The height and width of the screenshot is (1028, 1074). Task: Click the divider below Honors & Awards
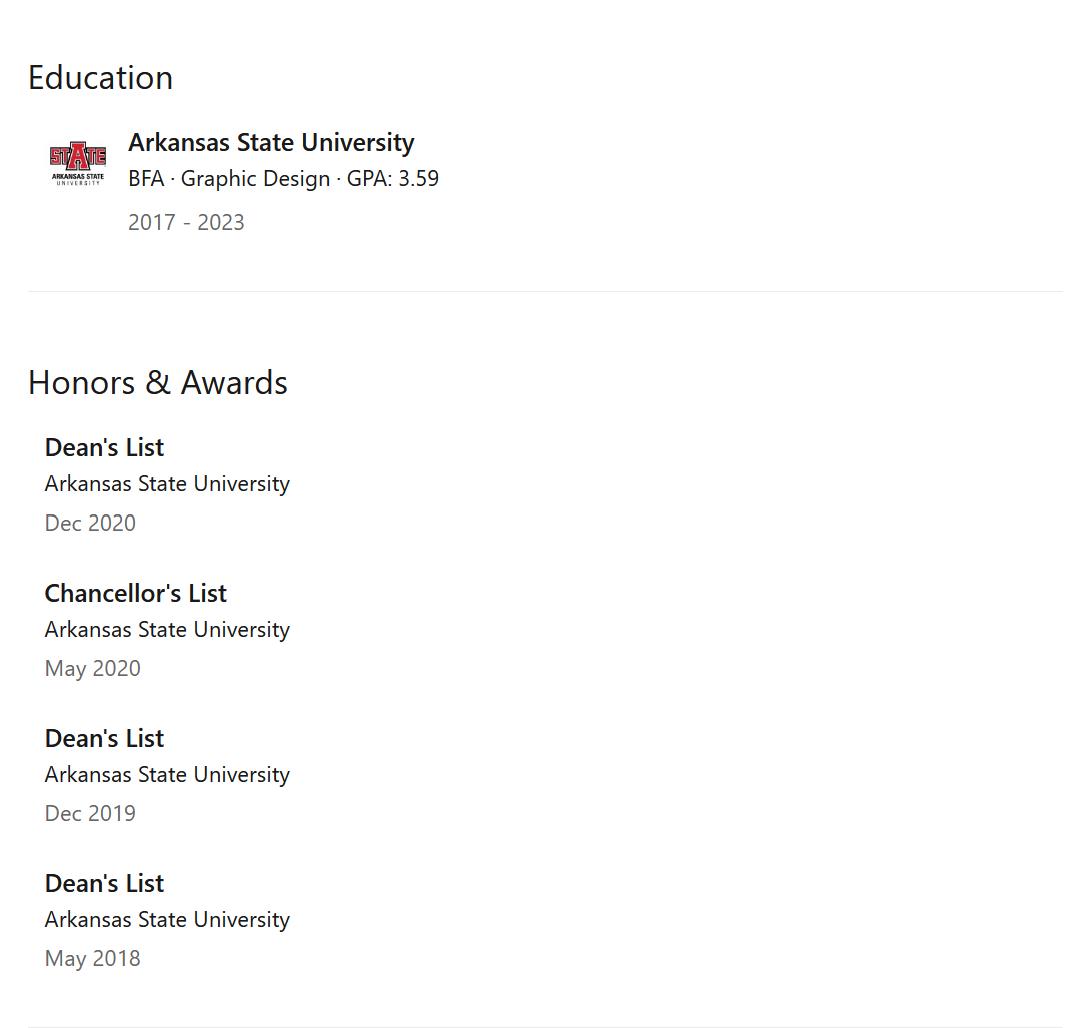tap(545, 1026)
